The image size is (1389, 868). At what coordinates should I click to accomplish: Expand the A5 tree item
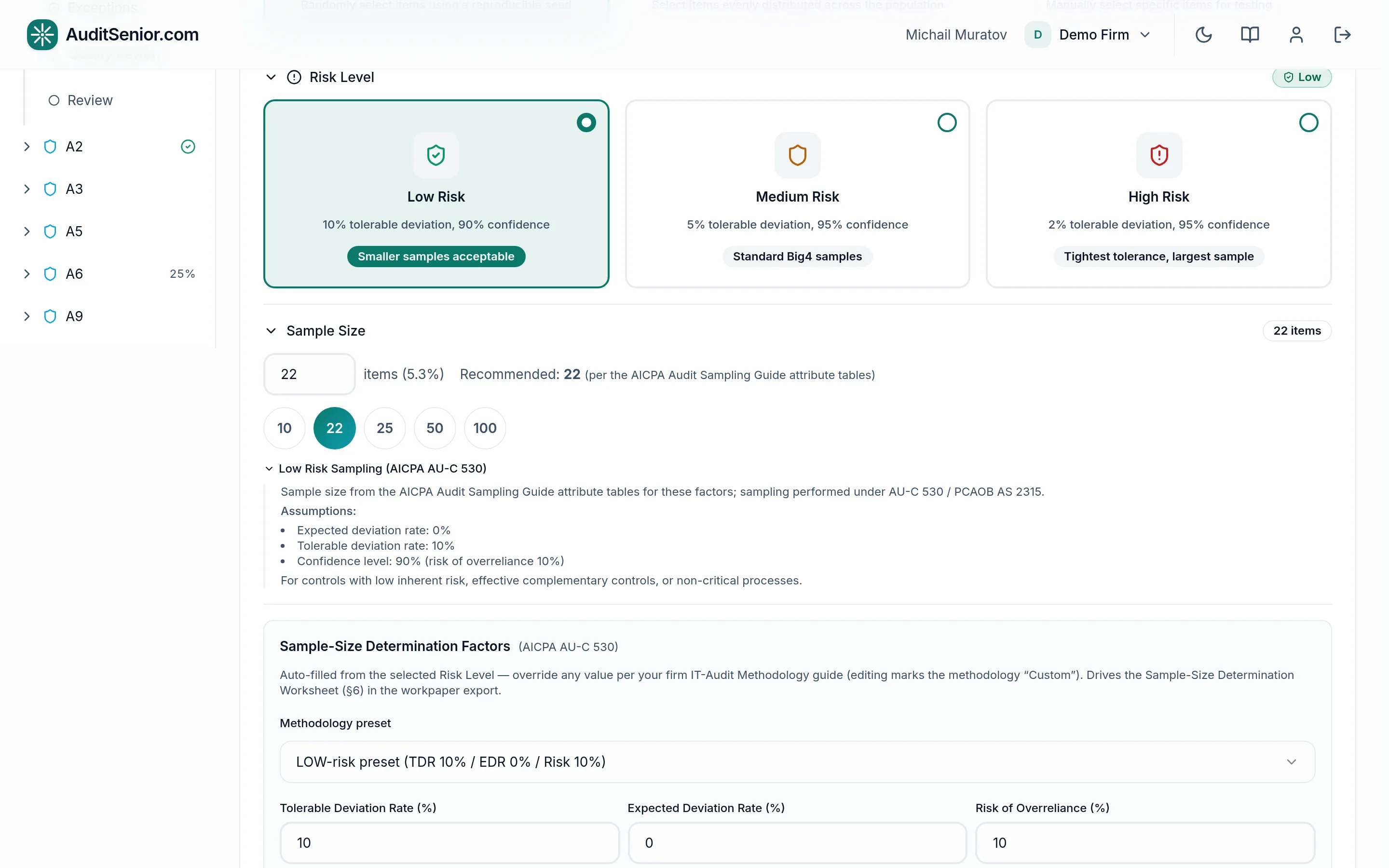tap(27, 231)
